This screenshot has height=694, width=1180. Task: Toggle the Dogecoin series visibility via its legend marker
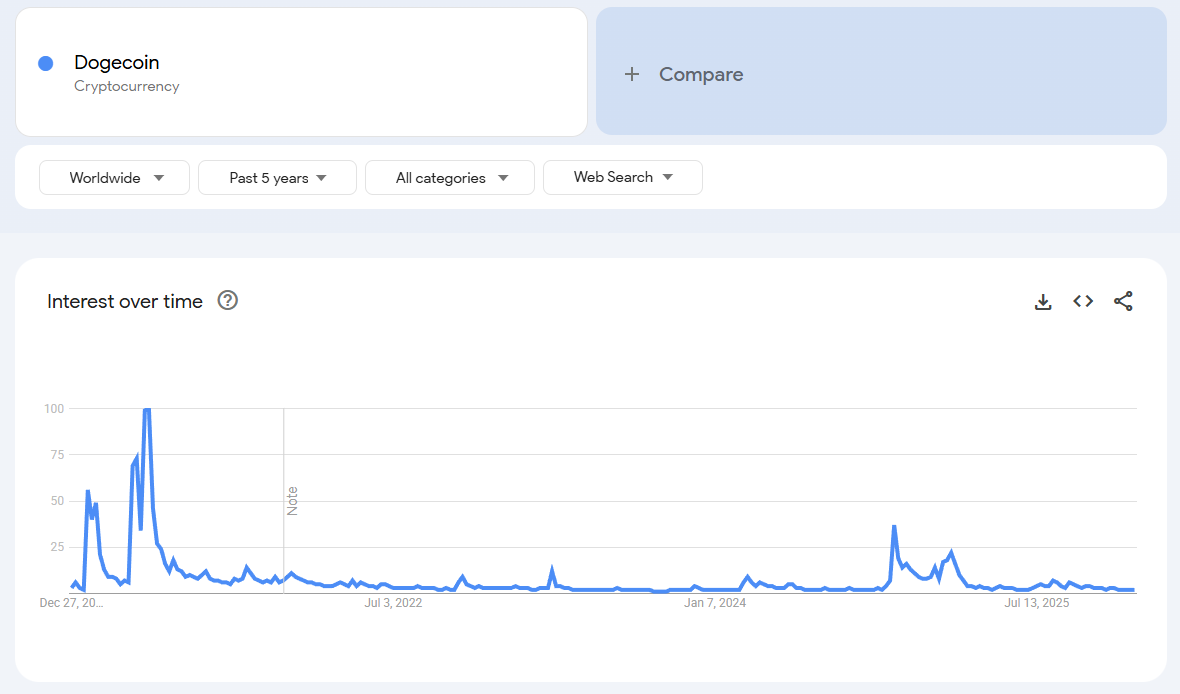click(44, 63)
